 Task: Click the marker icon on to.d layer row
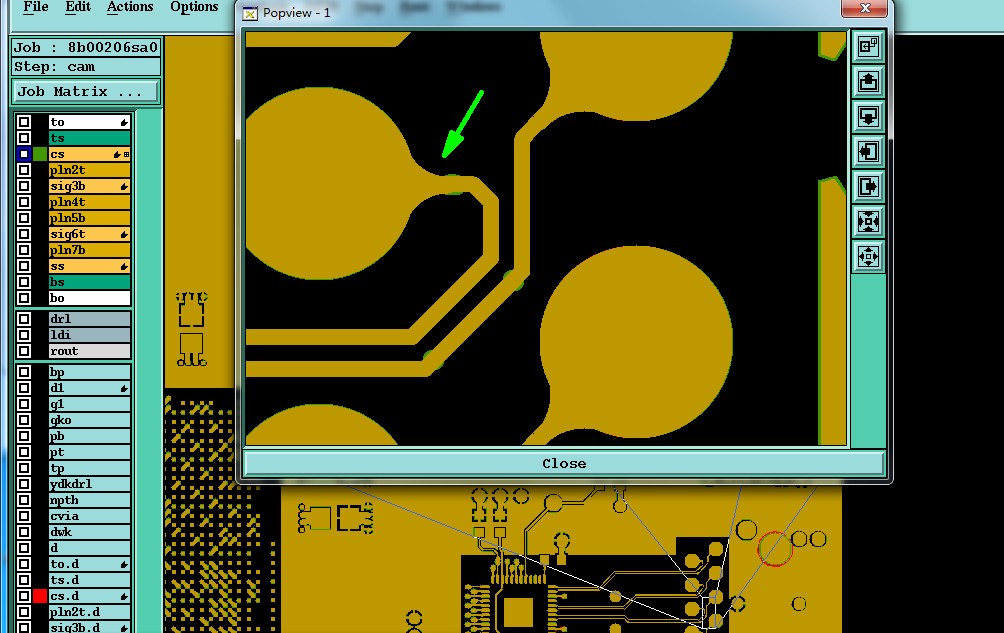click(x=124, y=564)
